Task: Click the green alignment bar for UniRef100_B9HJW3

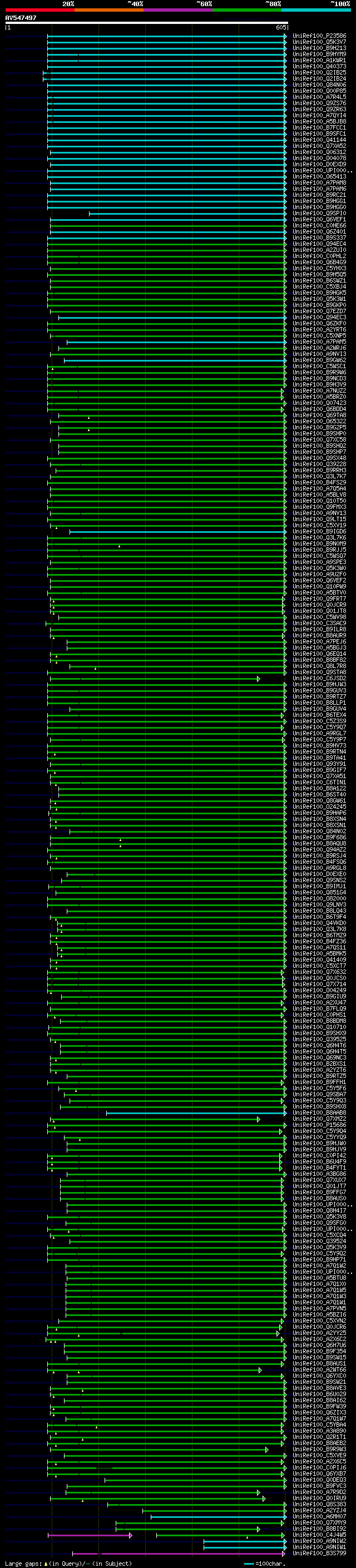Action: (166, 685)
